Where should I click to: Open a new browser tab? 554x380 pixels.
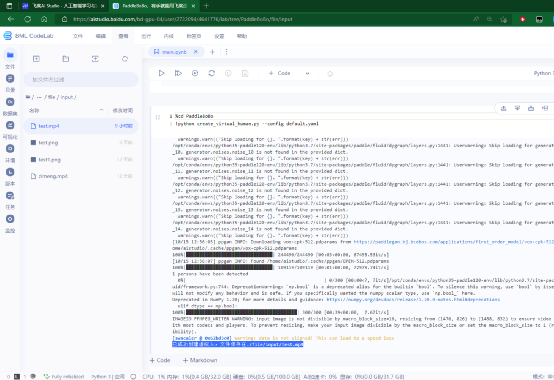(x=206, y=6)
